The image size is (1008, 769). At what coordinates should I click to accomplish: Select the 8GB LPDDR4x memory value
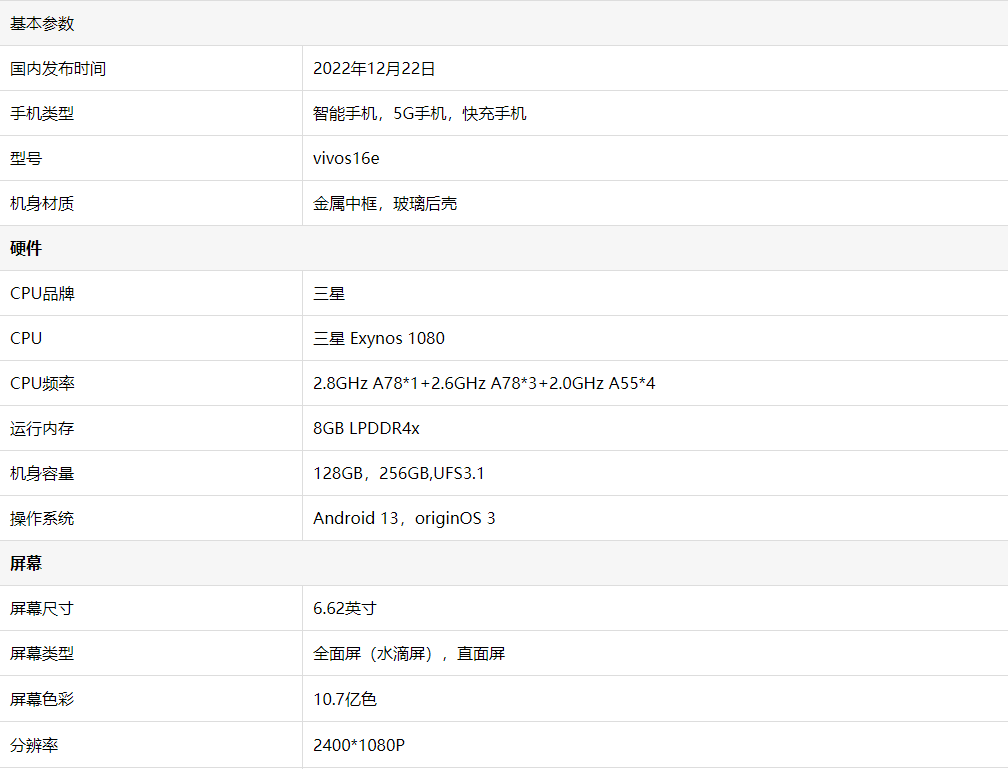pos(368,428)
